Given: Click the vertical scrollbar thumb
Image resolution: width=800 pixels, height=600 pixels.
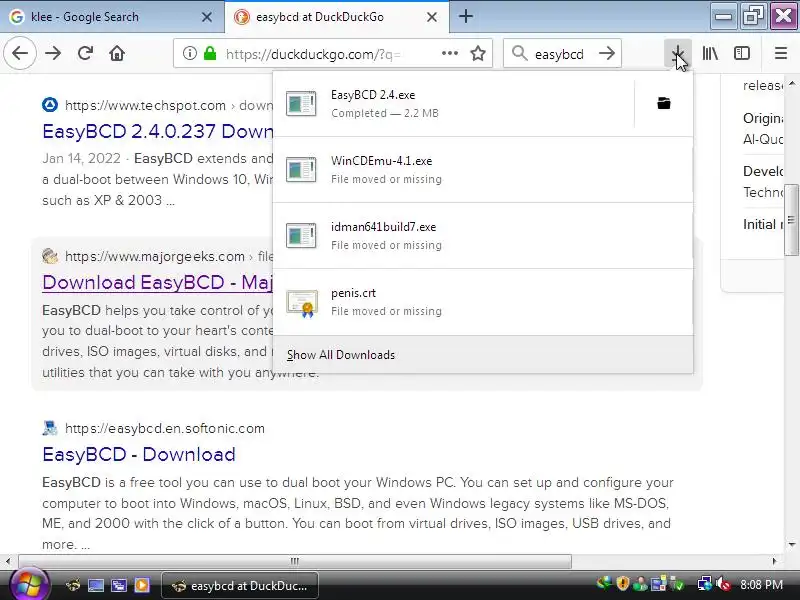Looking at the screenshot, I should (x=791, y=220).
